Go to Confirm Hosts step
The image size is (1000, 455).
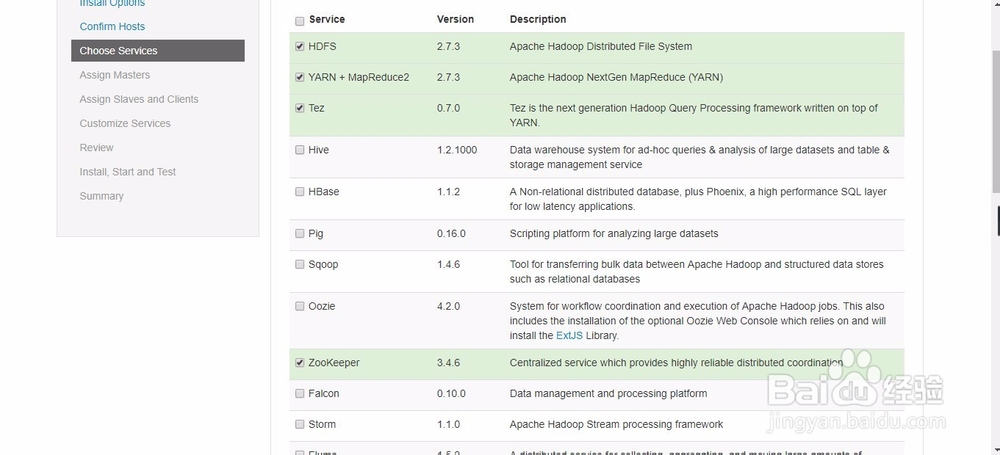pyautogui.click(x=112, y=26)
